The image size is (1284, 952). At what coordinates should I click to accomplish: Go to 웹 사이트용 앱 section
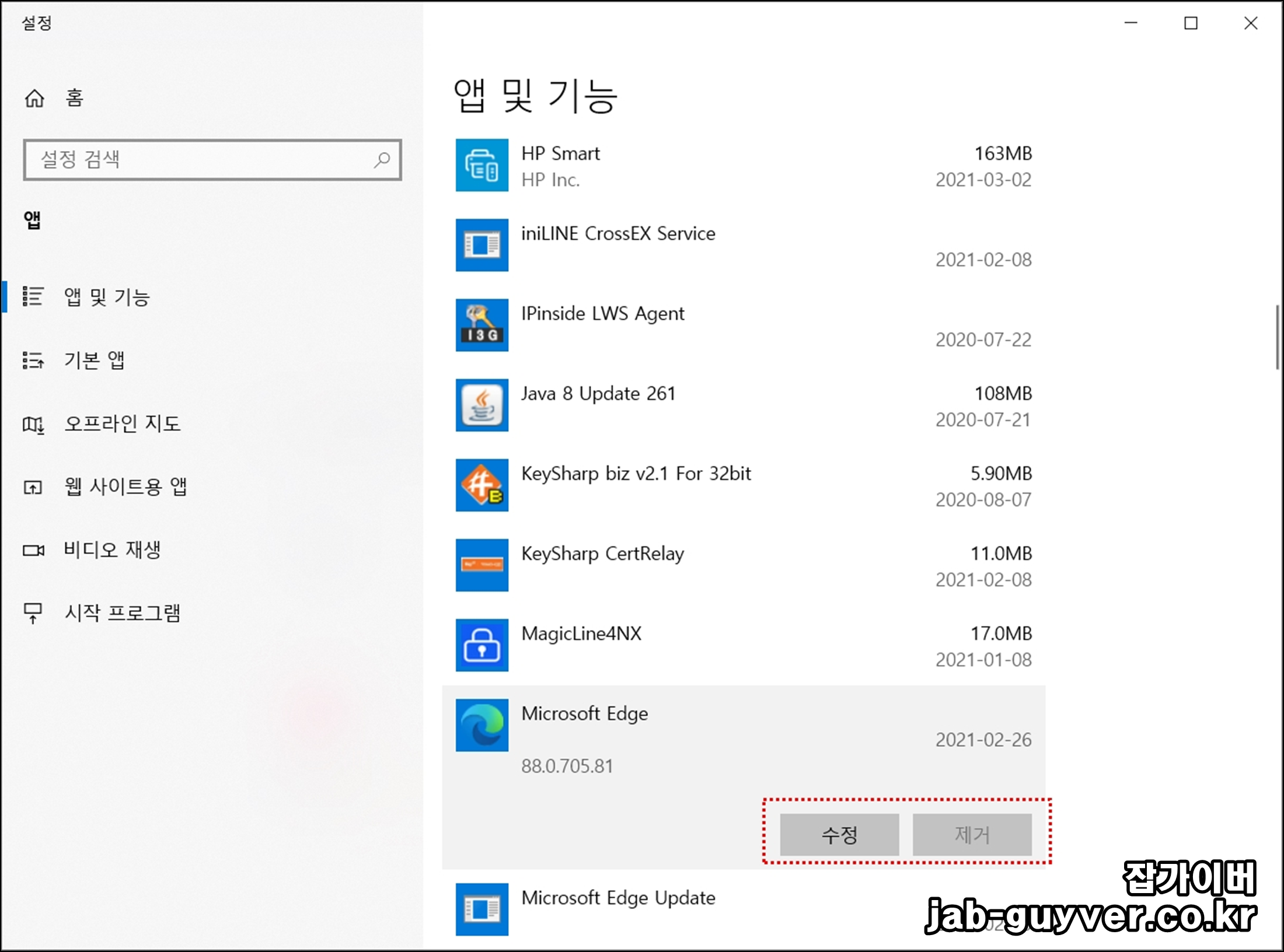pyautogui.click(x=125, y=486)
